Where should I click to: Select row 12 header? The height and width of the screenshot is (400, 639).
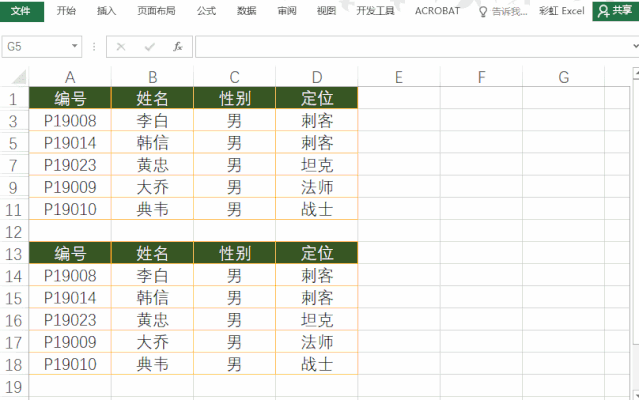pos(13,231)
